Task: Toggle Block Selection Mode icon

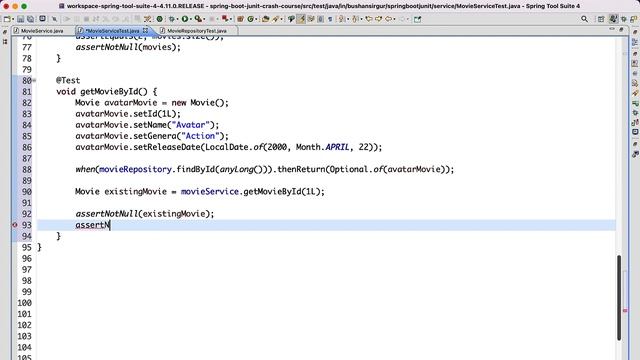Action: (321, 19)
